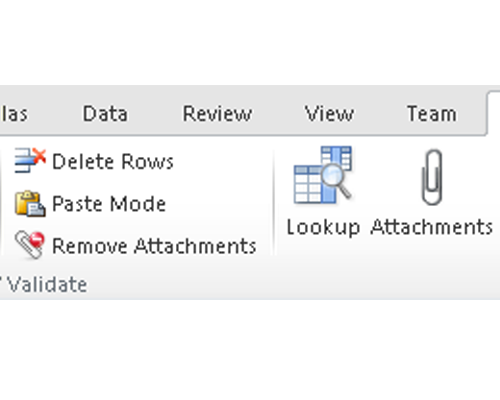500x400 pixels.
Task: Switch to the Data tab
Action: 105,114
